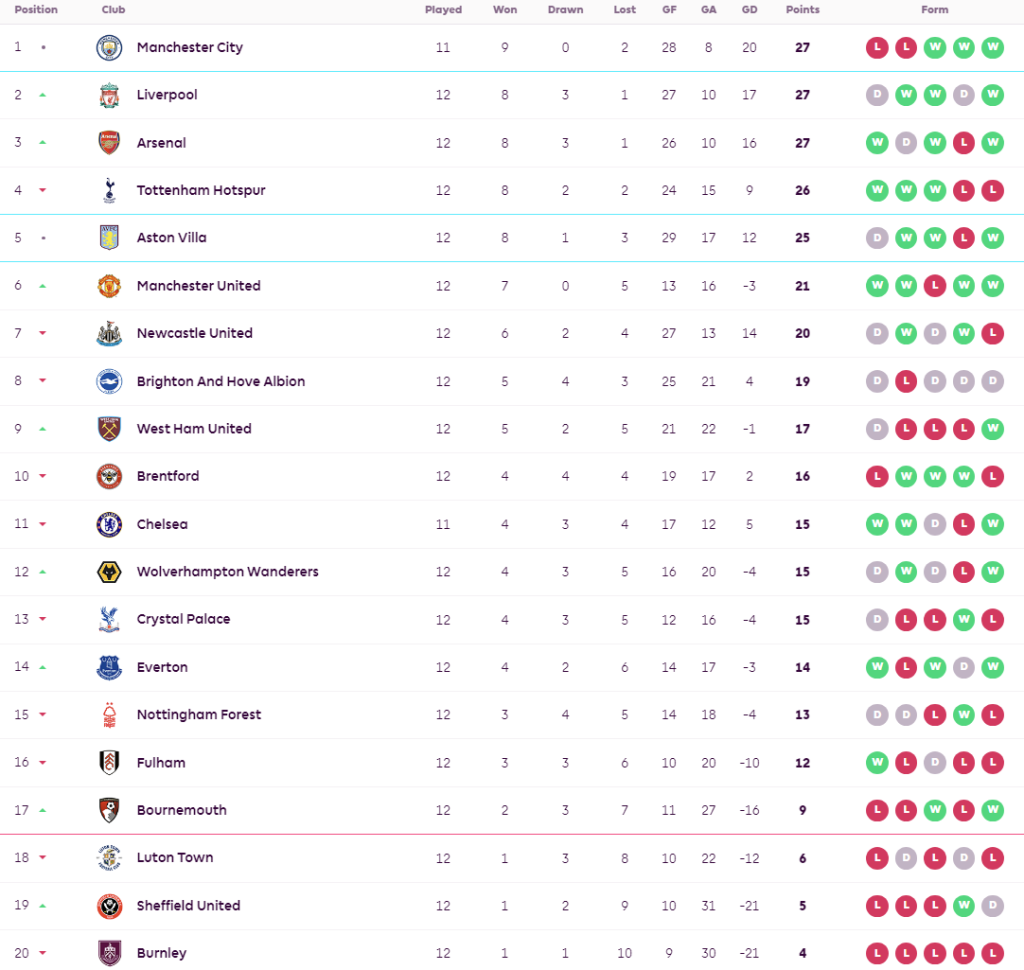Viewport: 1024px width, 970px height.
Task: Expand the Manchester United row position arrow
Action: [x=43, y=286]
